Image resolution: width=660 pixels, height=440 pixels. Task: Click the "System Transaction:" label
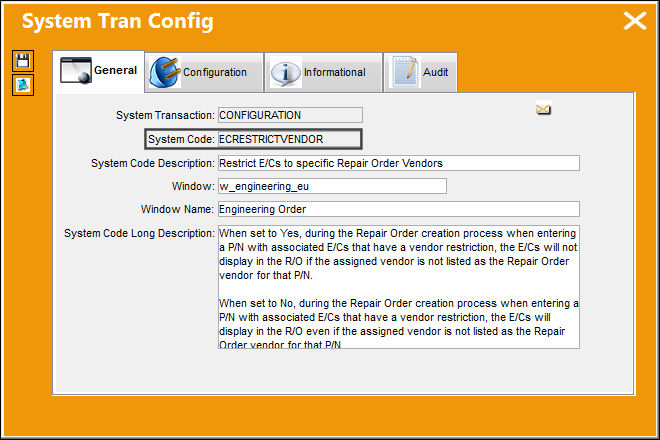[165, 115]
